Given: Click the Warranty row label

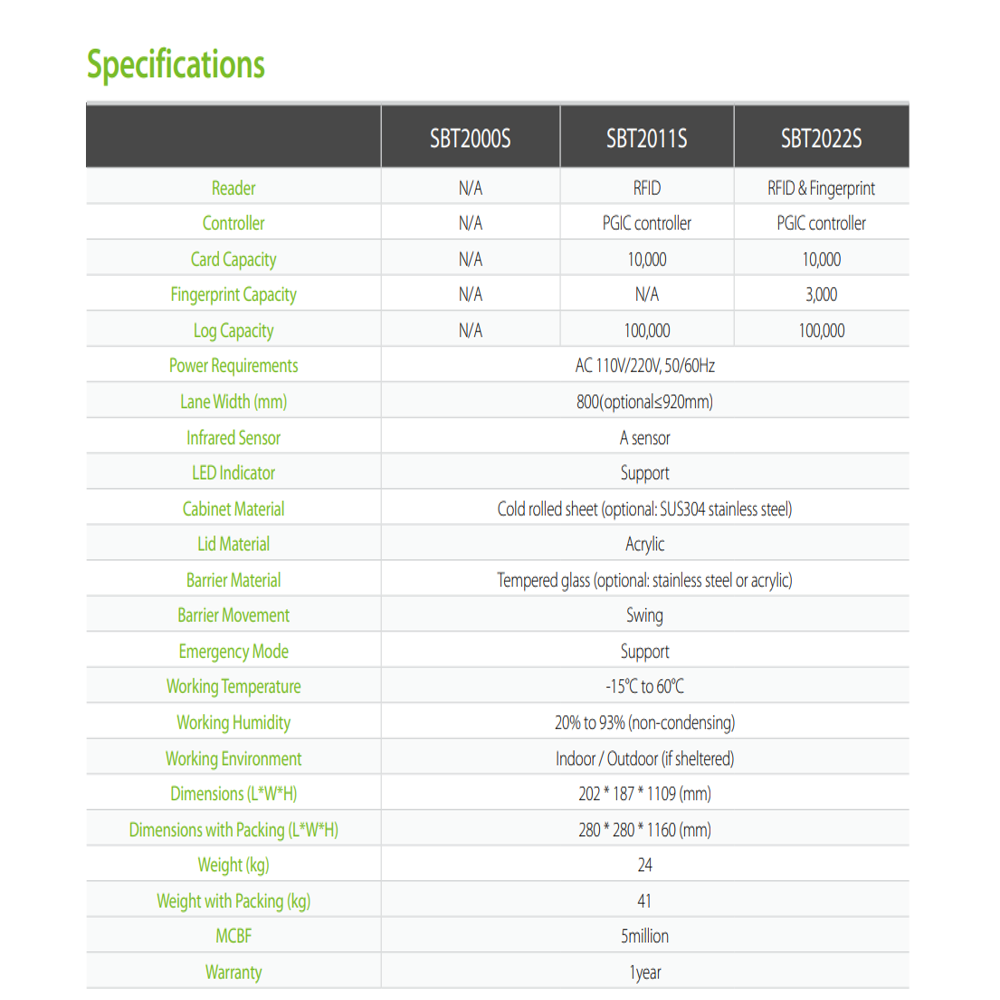Looking at the screenshot, I should click(x=233, y=972).
